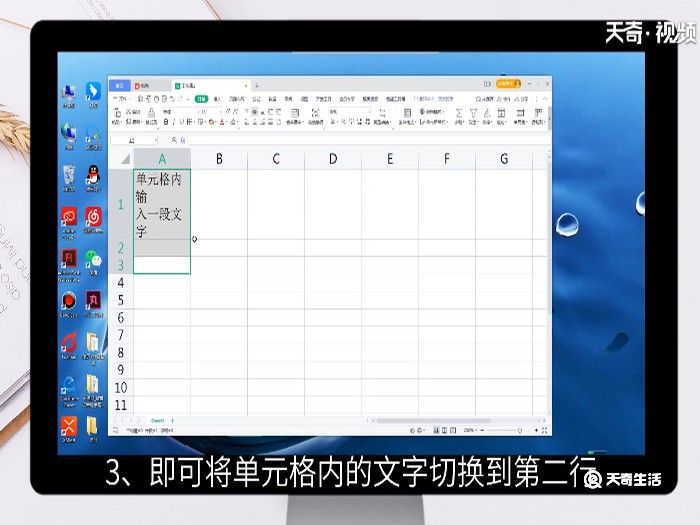The width and height of the screenshot is (700, 525).
Task: Switch to page layout view button
Action: [x=445, y=430]
